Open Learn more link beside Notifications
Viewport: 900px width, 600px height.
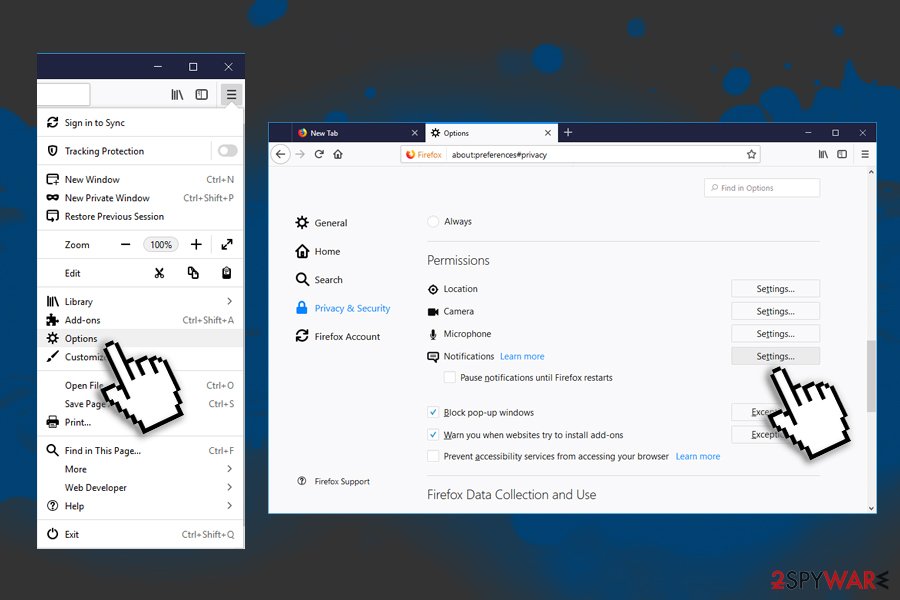(522, 357)
